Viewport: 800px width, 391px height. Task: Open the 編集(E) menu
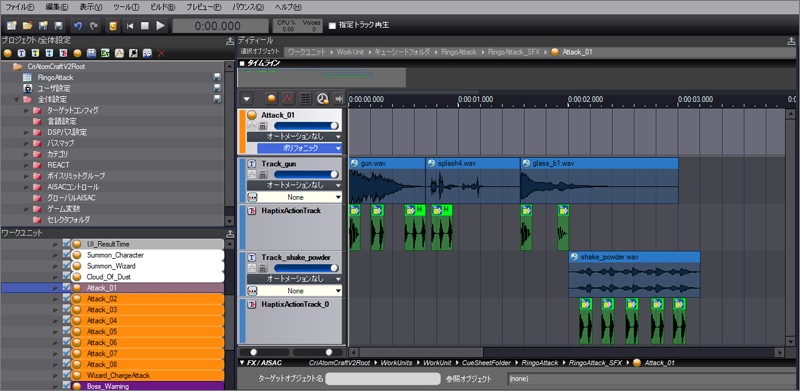56,7
